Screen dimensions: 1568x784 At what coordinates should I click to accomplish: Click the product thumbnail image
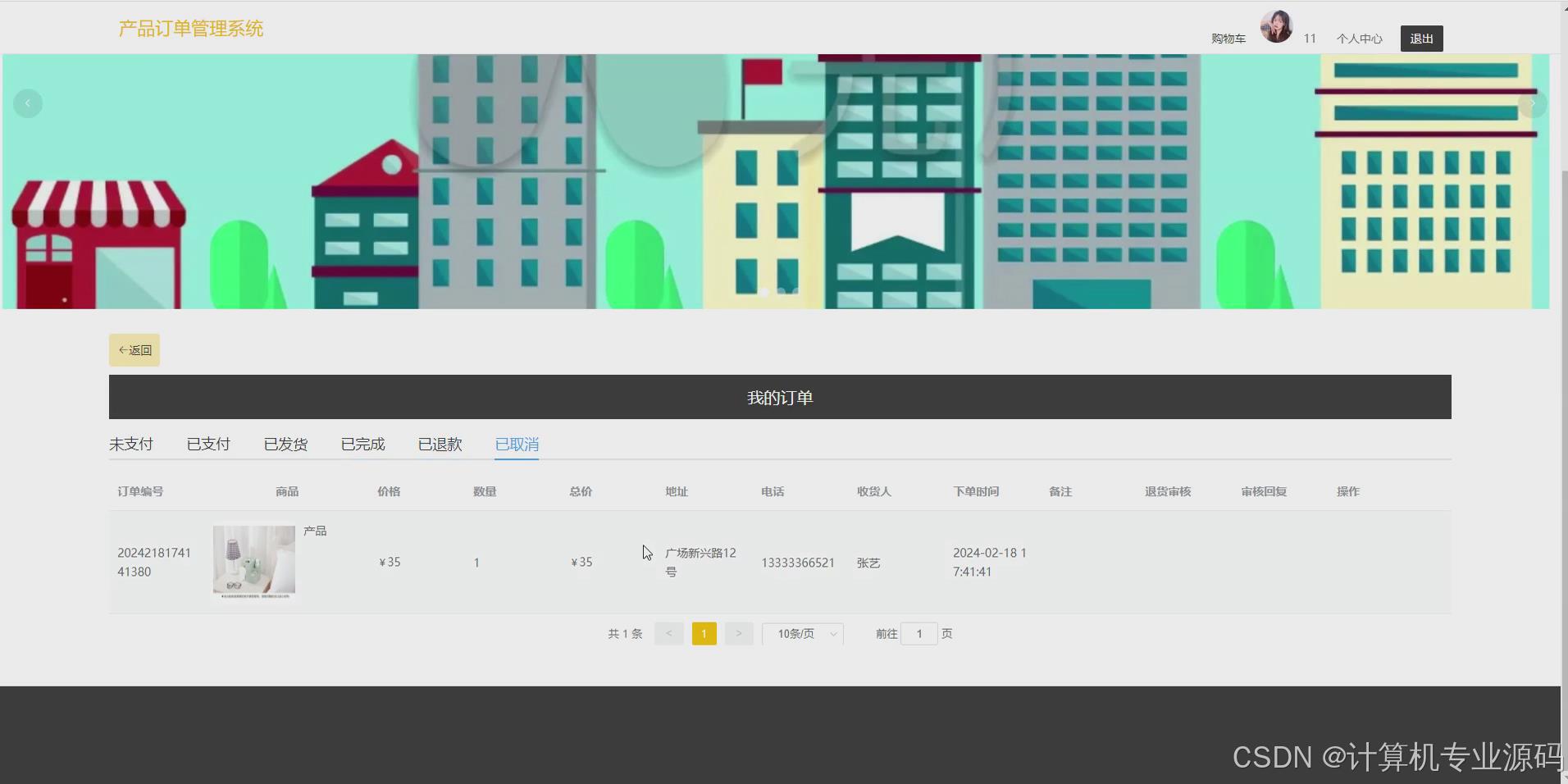point(254,562)
